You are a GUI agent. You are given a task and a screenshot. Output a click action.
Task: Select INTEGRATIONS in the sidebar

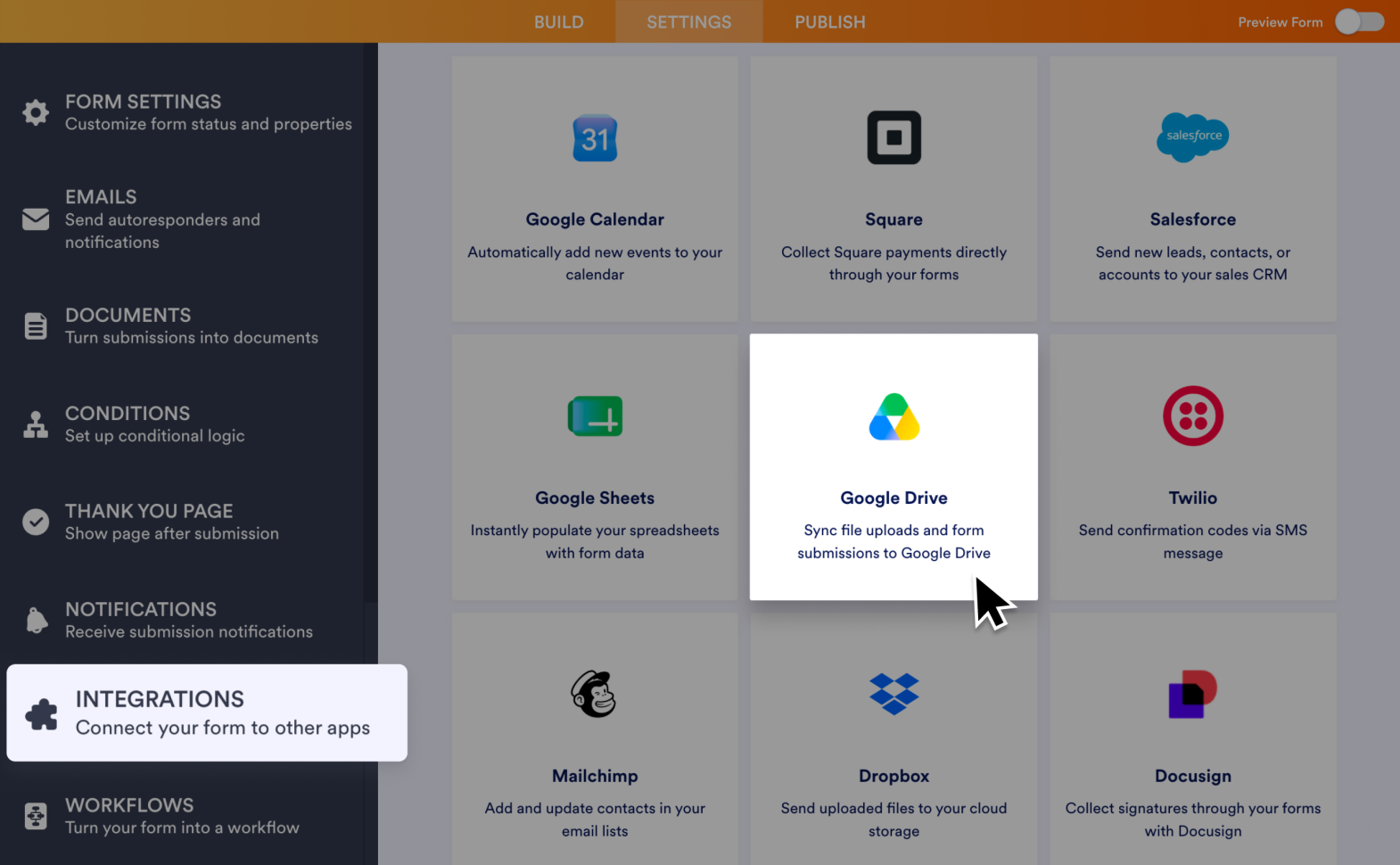pyautogui.click(x=207, y=713)
